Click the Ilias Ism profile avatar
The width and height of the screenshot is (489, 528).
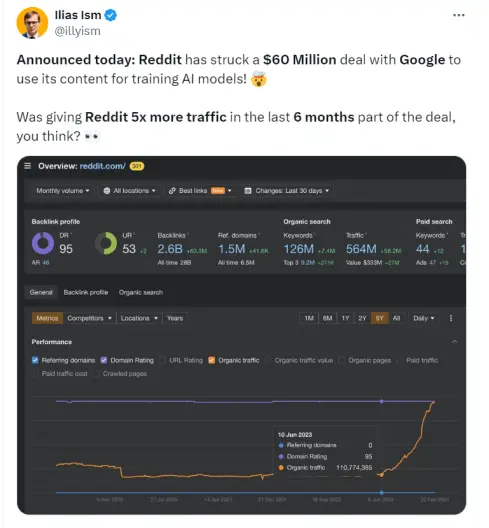coord(32,23)
